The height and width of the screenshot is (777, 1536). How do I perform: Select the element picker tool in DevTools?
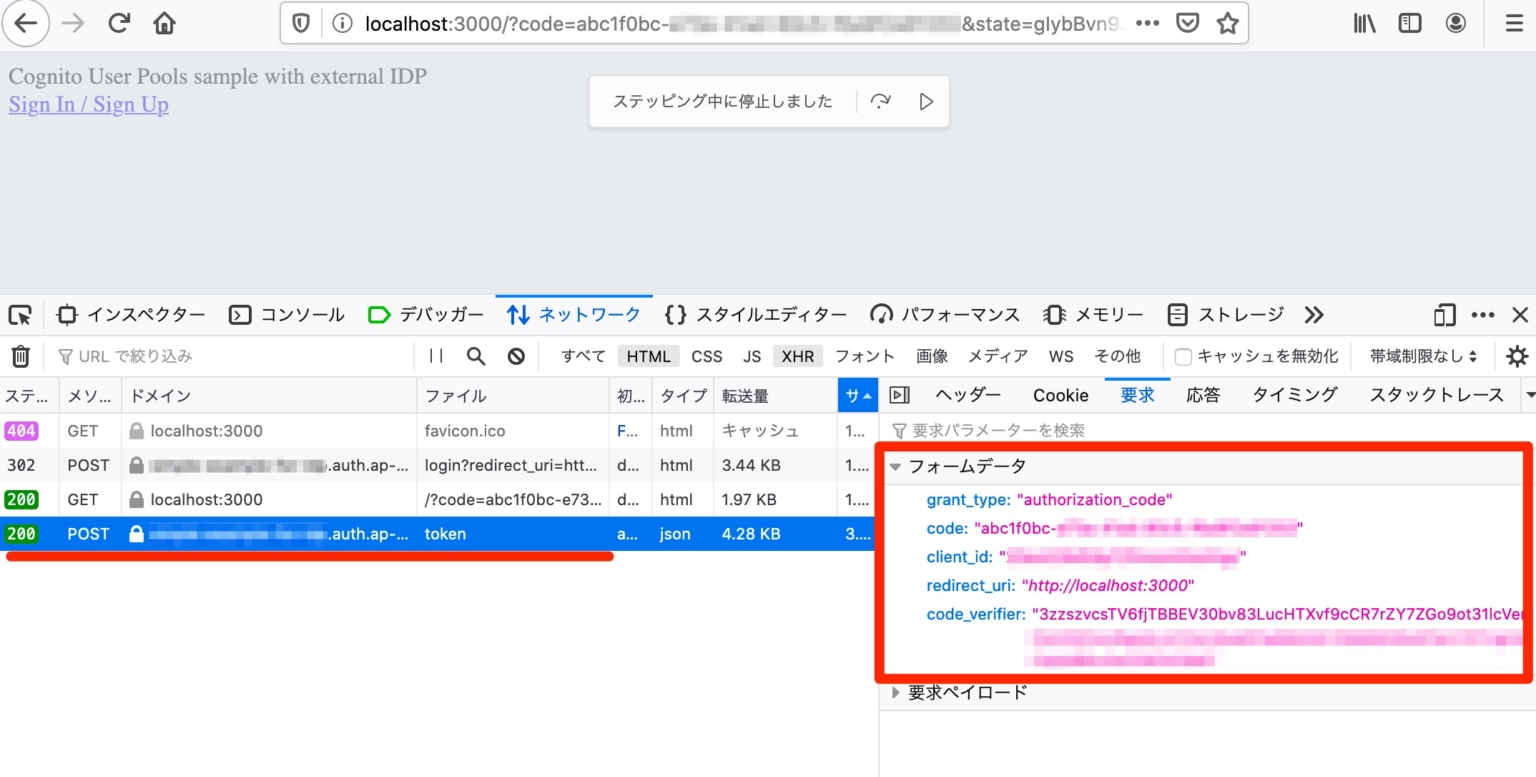pos(20,314)
